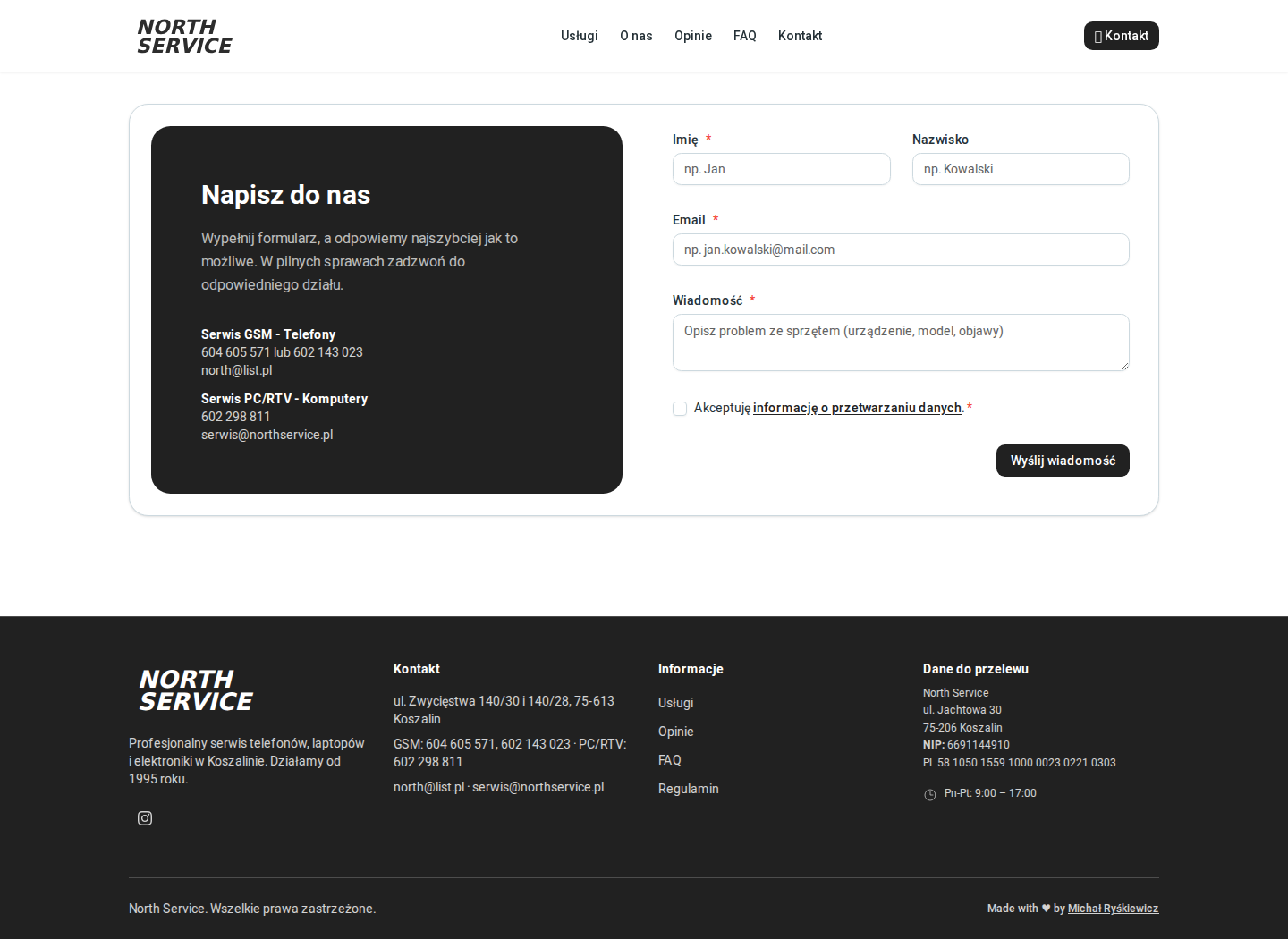Click 'Serwis GSM - Telefony' heading
The image size is (1288, 939).
click(268, 334)
